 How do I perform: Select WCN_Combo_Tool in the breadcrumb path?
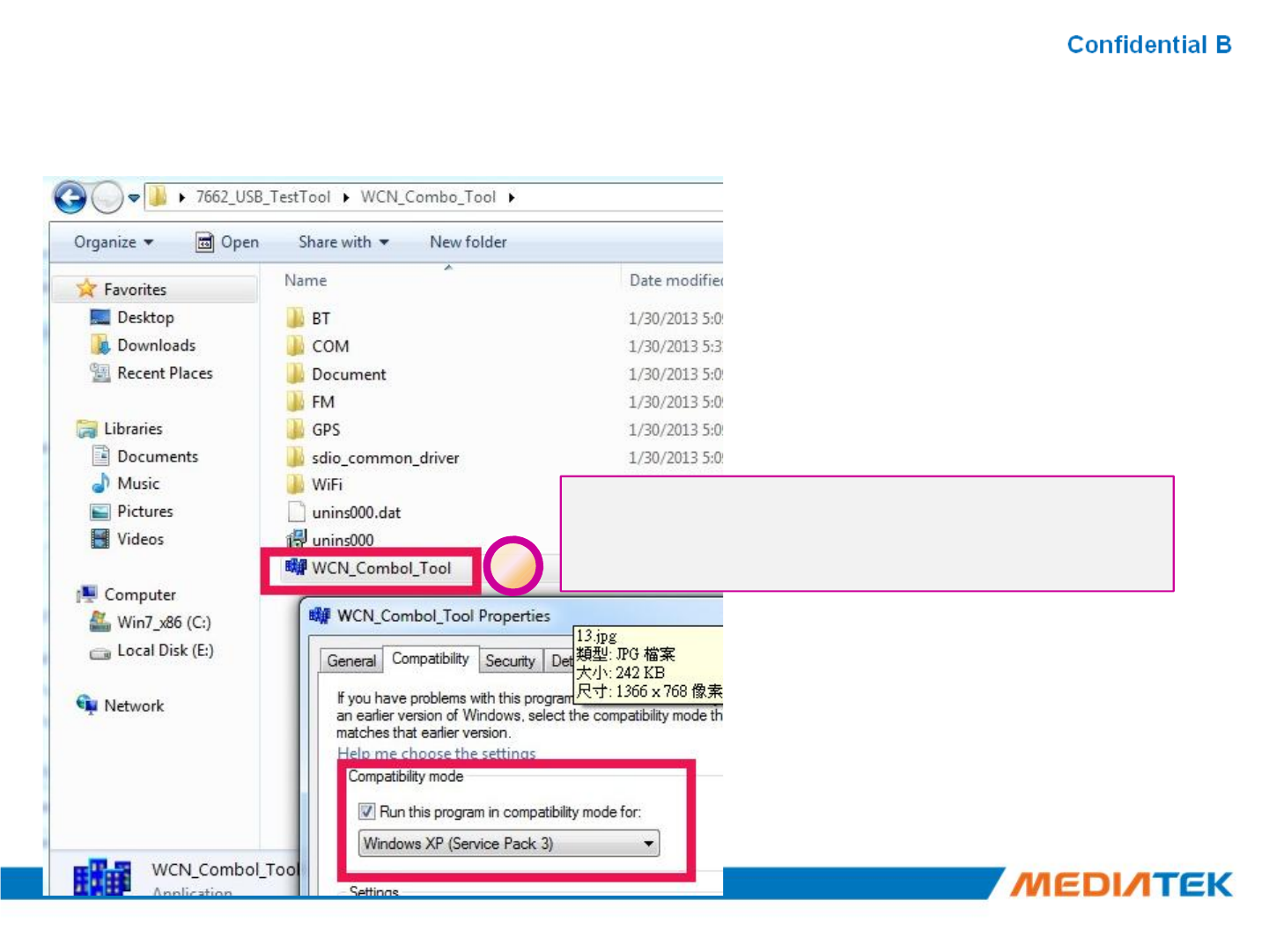[428, 197]
